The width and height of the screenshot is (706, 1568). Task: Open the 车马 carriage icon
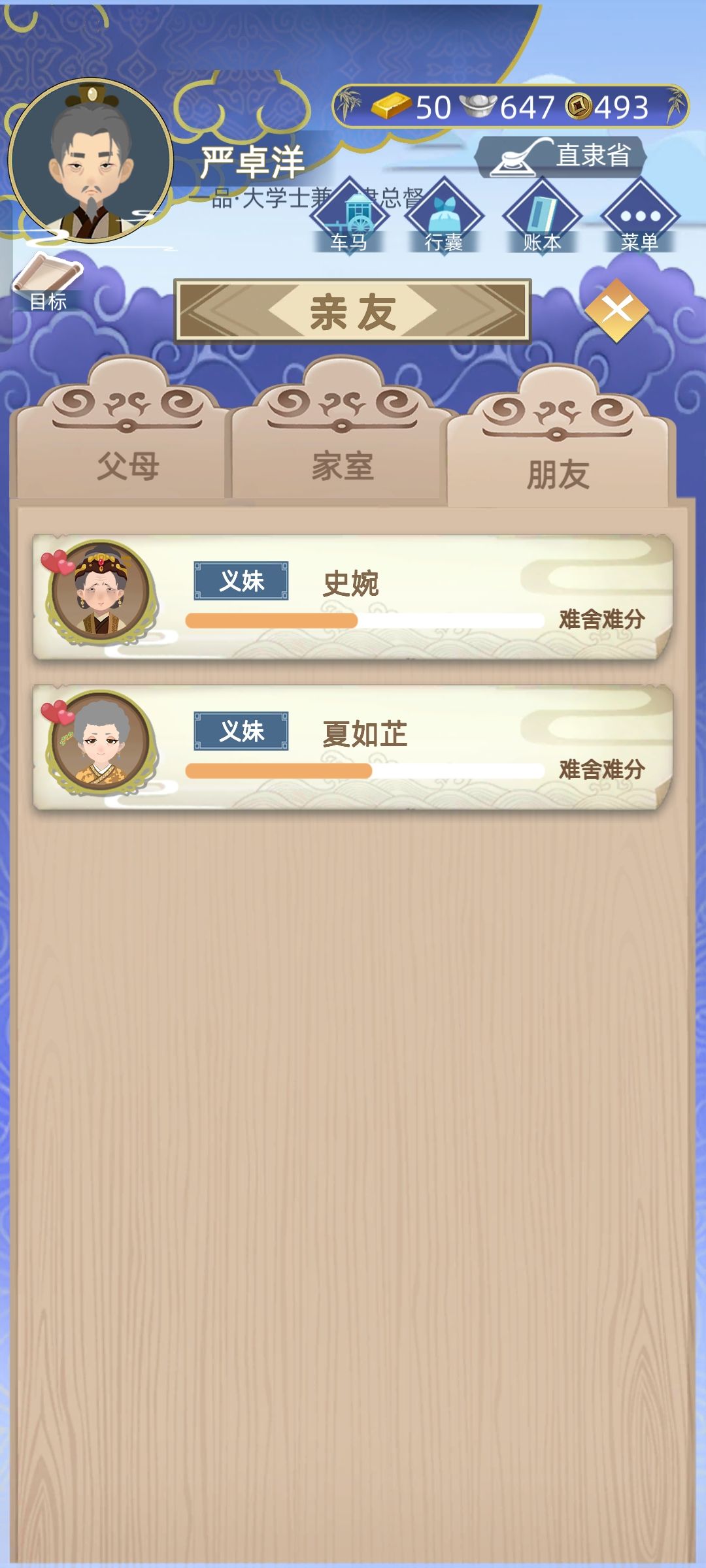349,216
